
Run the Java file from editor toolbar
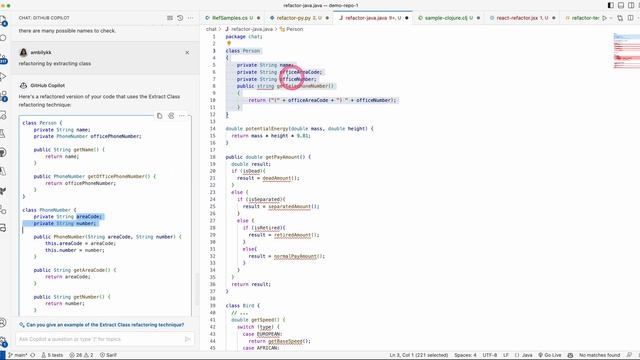[x=604, y=18]
